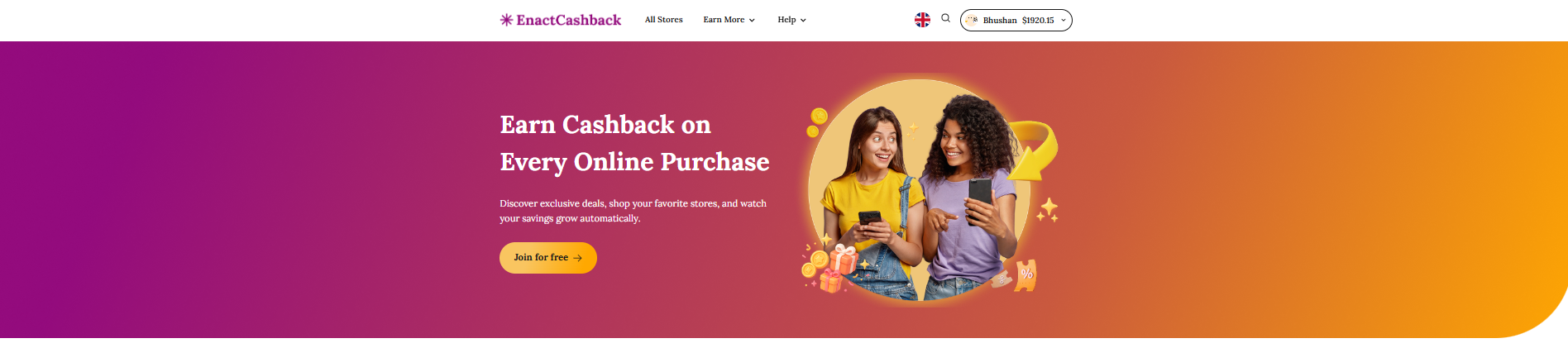
Task: Click the gold coins above the hero circle
Action: pos(816,122)
